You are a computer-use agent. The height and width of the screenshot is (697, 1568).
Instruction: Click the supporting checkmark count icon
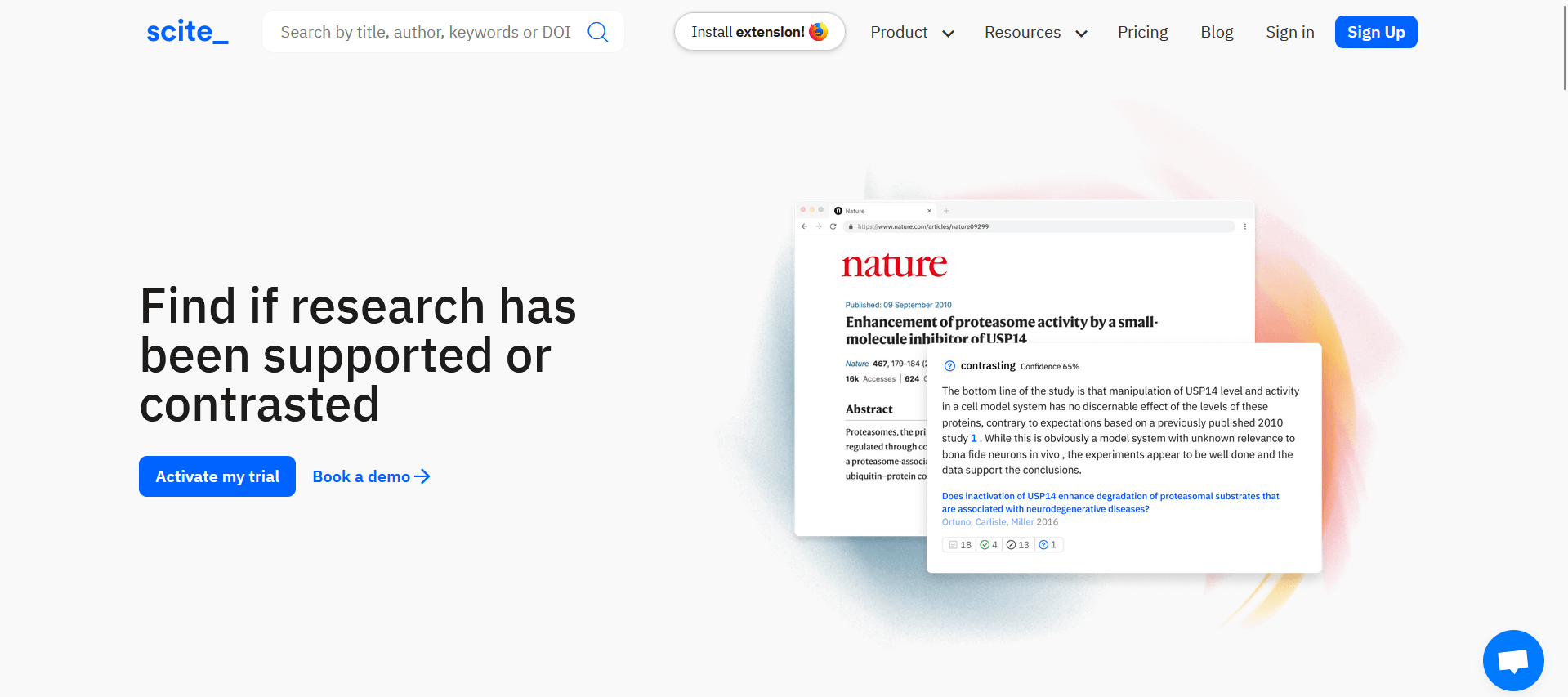(985, 545)
